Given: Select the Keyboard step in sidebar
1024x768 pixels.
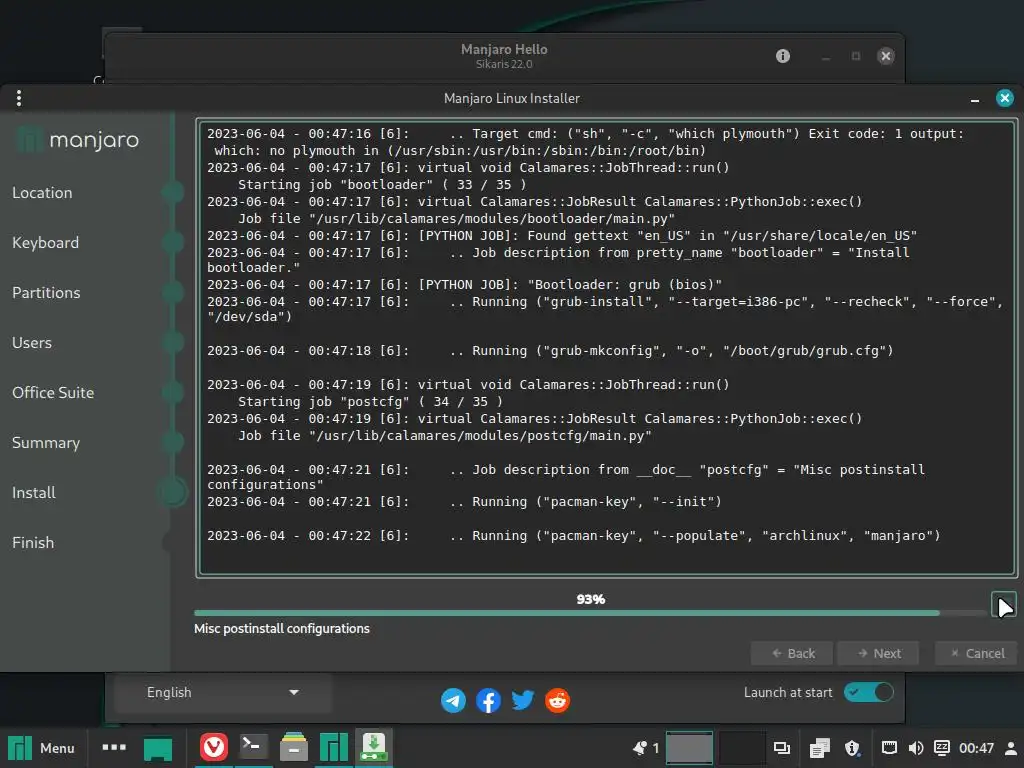Looking at the screenshot, I should coord(45,243).
